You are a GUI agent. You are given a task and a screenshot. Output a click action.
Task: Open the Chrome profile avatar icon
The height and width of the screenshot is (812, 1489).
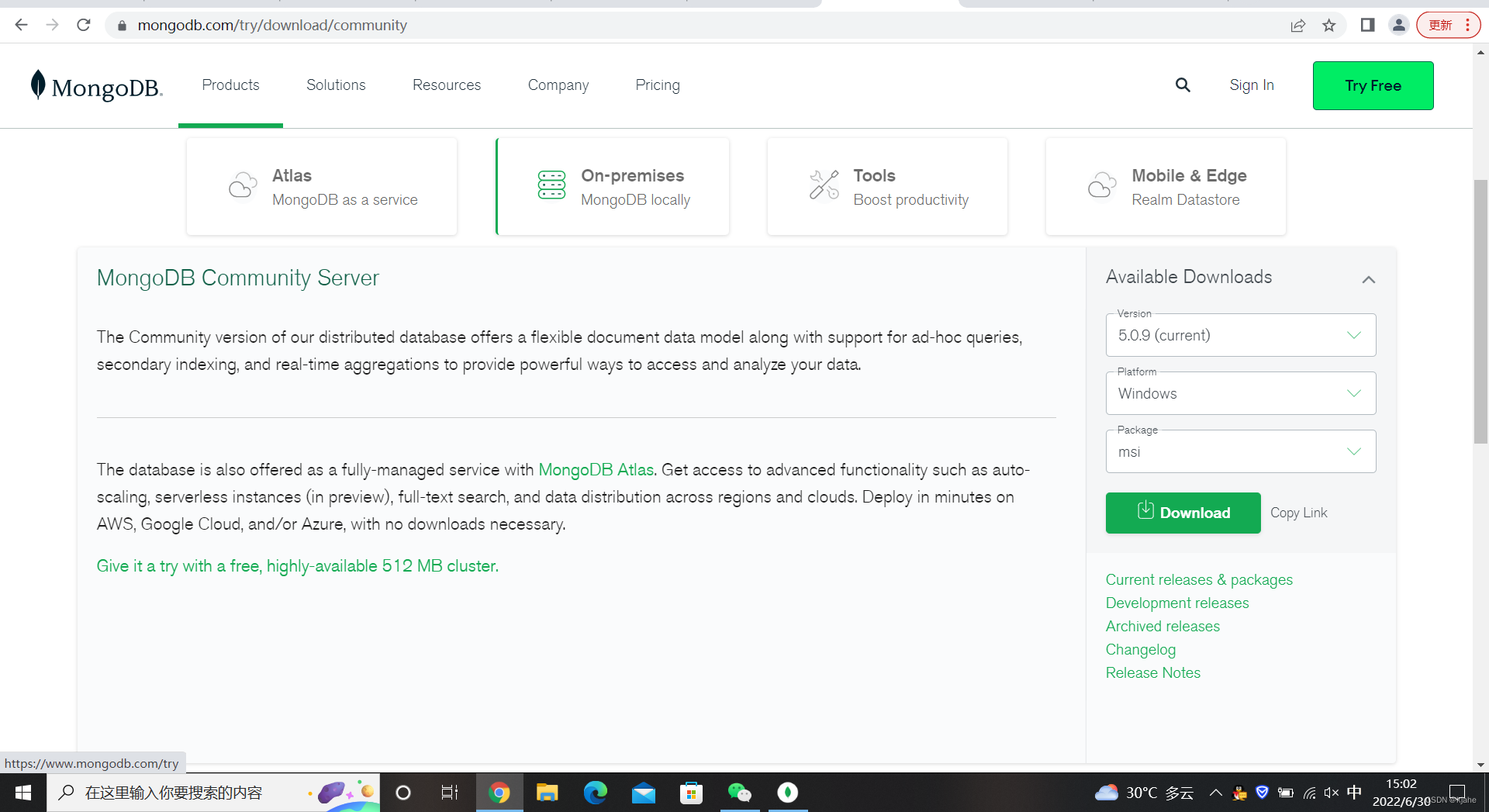(1398, 25)
